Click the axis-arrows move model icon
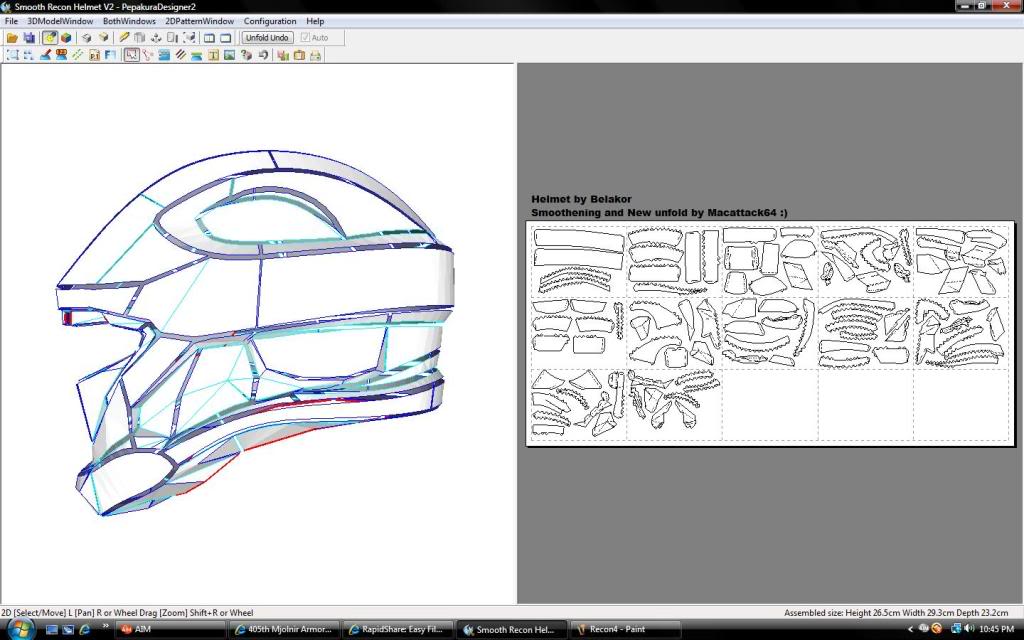This screenshot has width=1024, height=640. point(155,38)
